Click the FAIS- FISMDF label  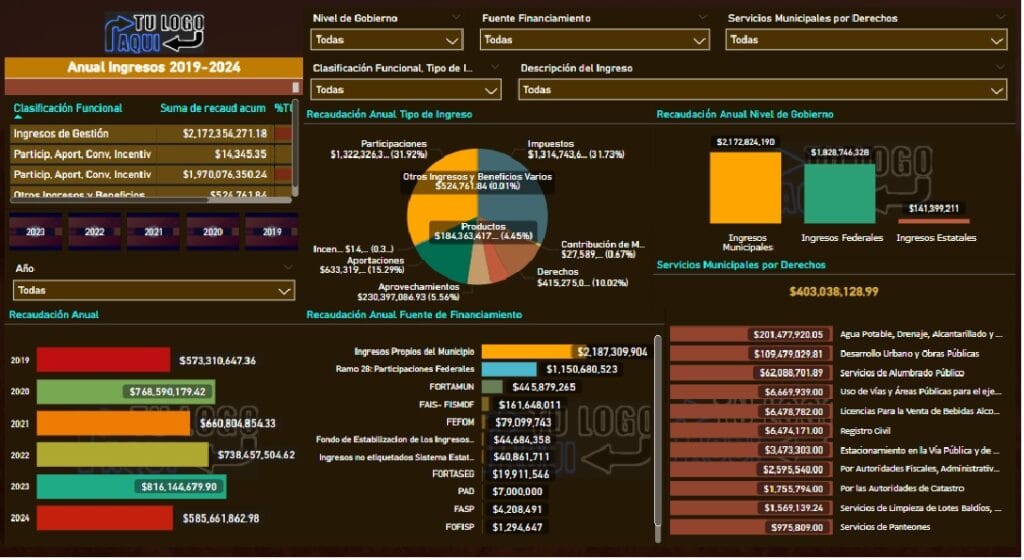447,404
